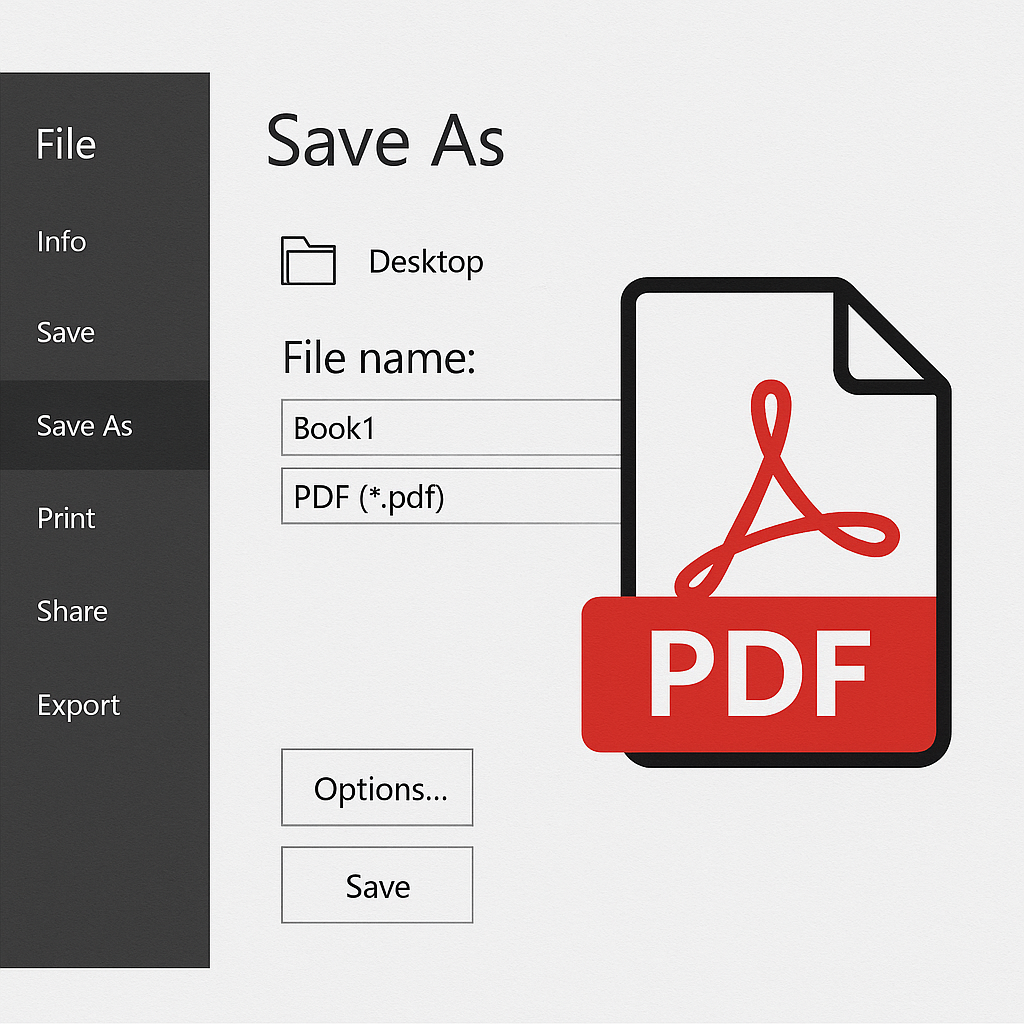Open the Info page in File menu
The image size is (1024, 1024).
click(x=61, y=242)
